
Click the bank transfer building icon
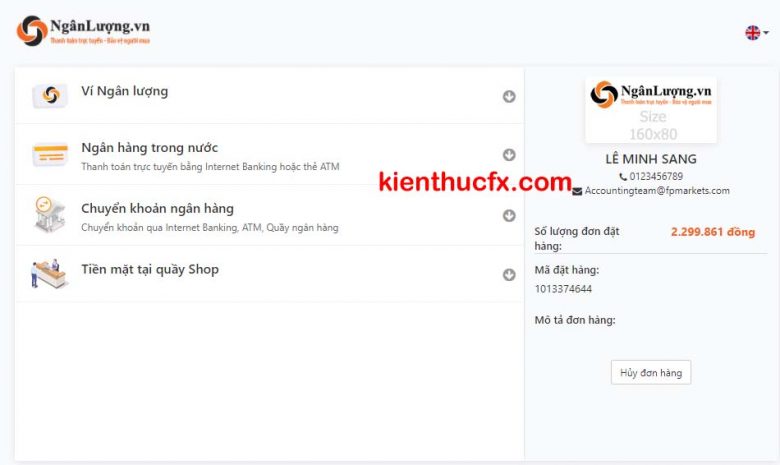(49, 215)
